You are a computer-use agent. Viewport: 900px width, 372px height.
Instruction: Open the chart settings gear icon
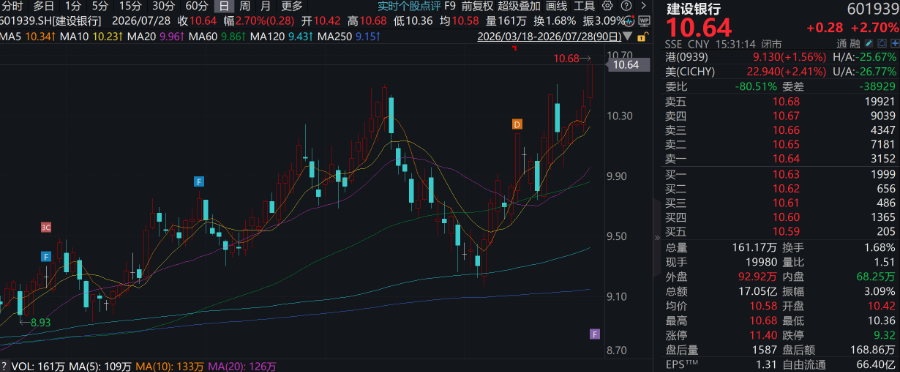click(x=608, y=7)
